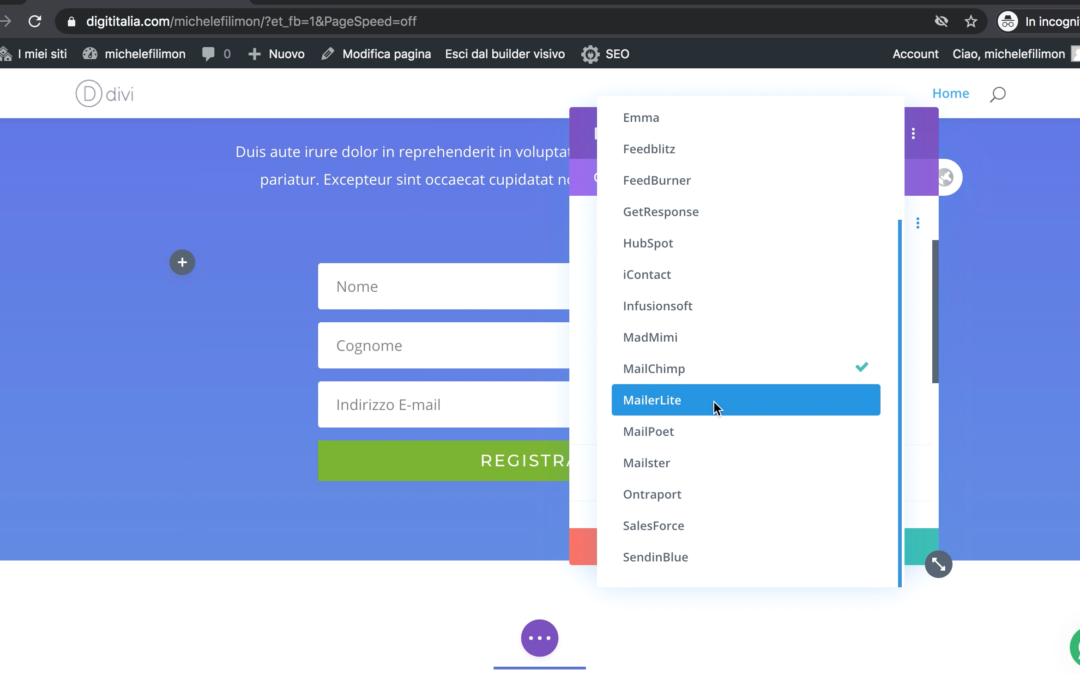Click the modal resize arrow icon

tap(938, 565)
